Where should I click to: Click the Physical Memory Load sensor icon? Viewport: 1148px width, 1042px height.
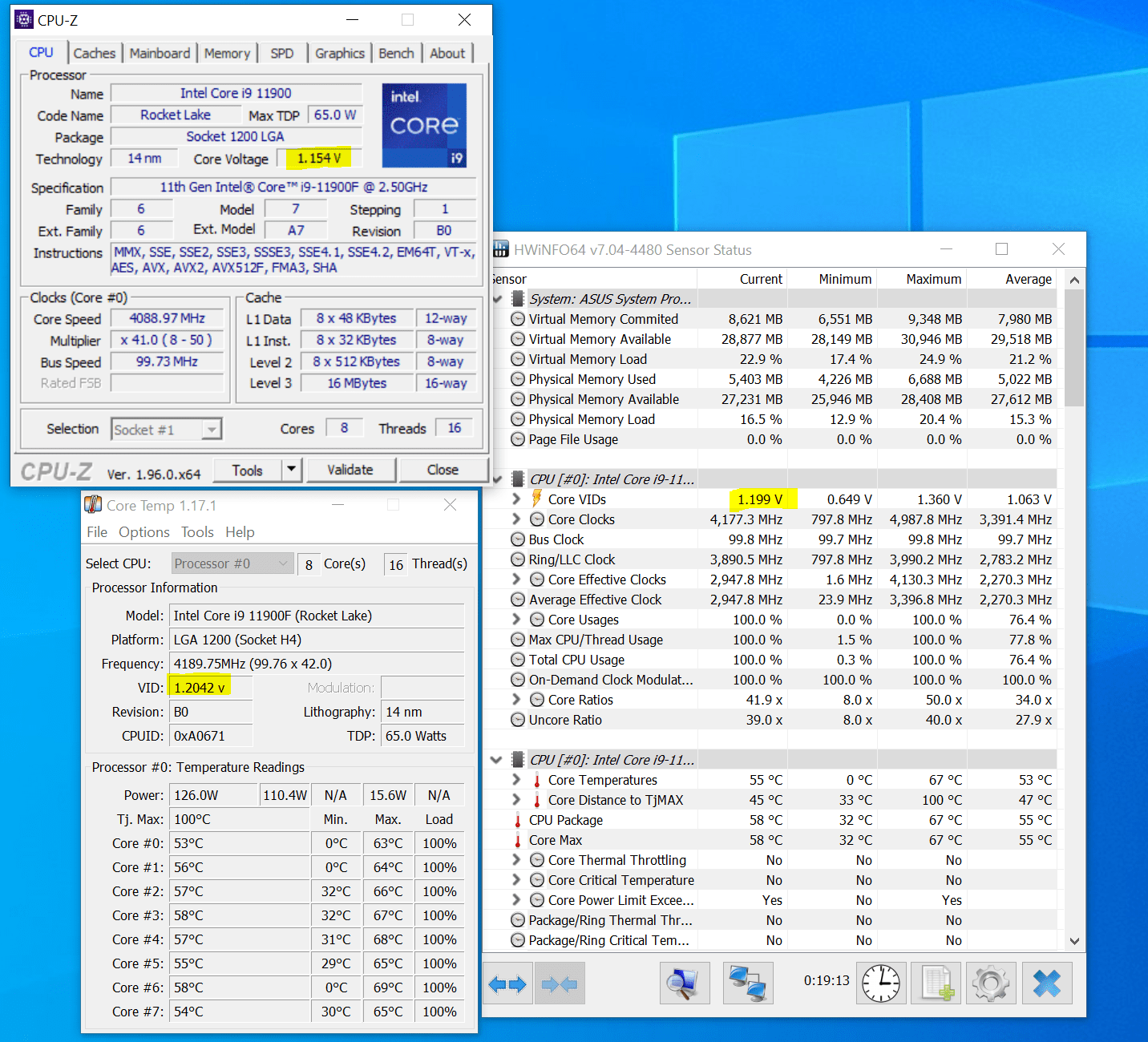(x=518, y=419)
